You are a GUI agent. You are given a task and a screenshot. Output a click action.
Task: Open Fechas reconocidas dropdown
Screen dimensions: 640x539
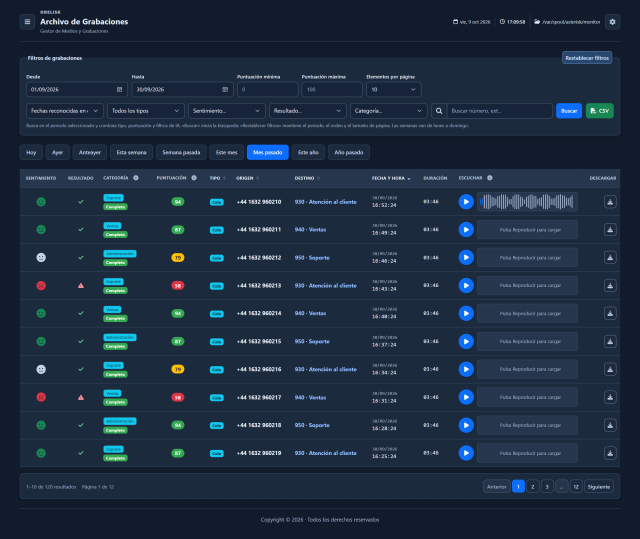click(64, 111)
